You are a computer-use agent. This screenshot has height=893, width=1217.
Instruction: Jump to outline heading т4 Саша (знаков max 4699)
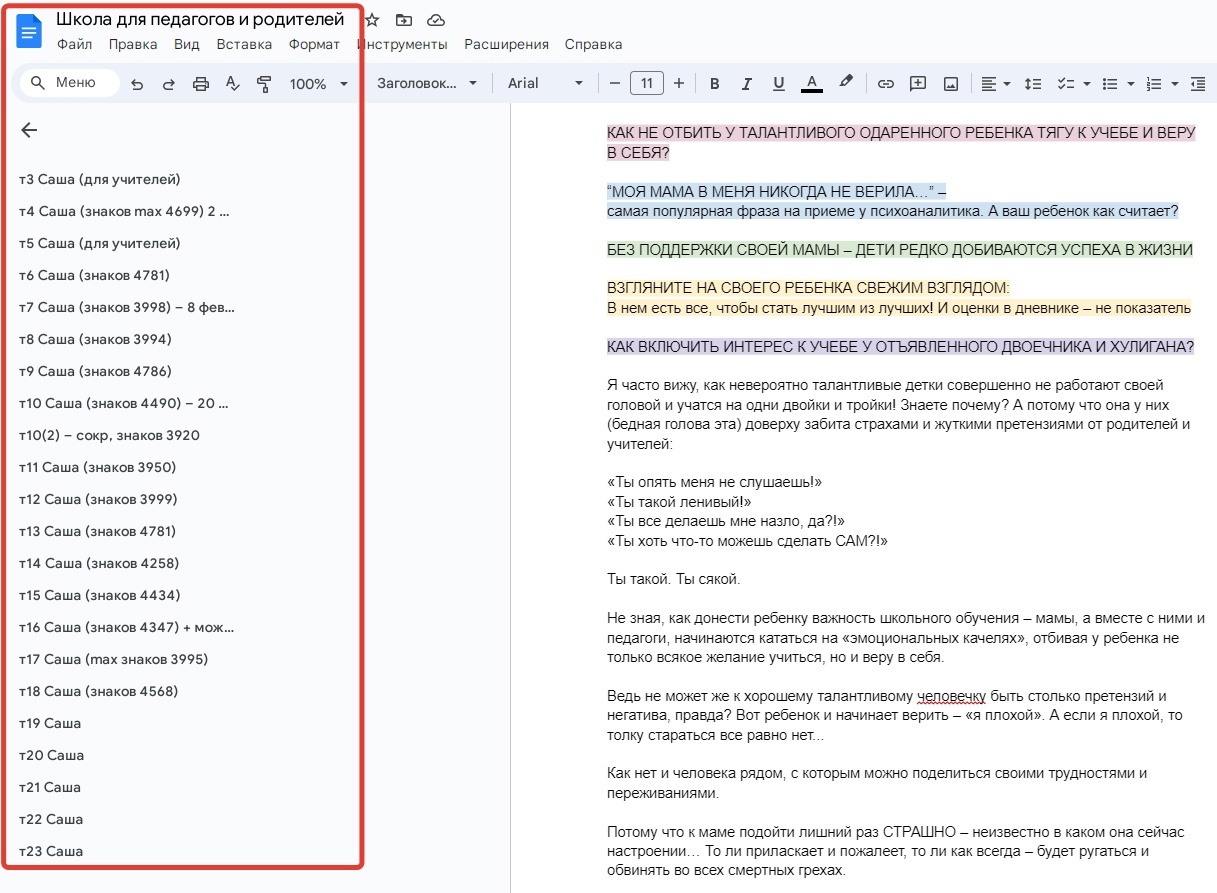(x=124, y=211)
